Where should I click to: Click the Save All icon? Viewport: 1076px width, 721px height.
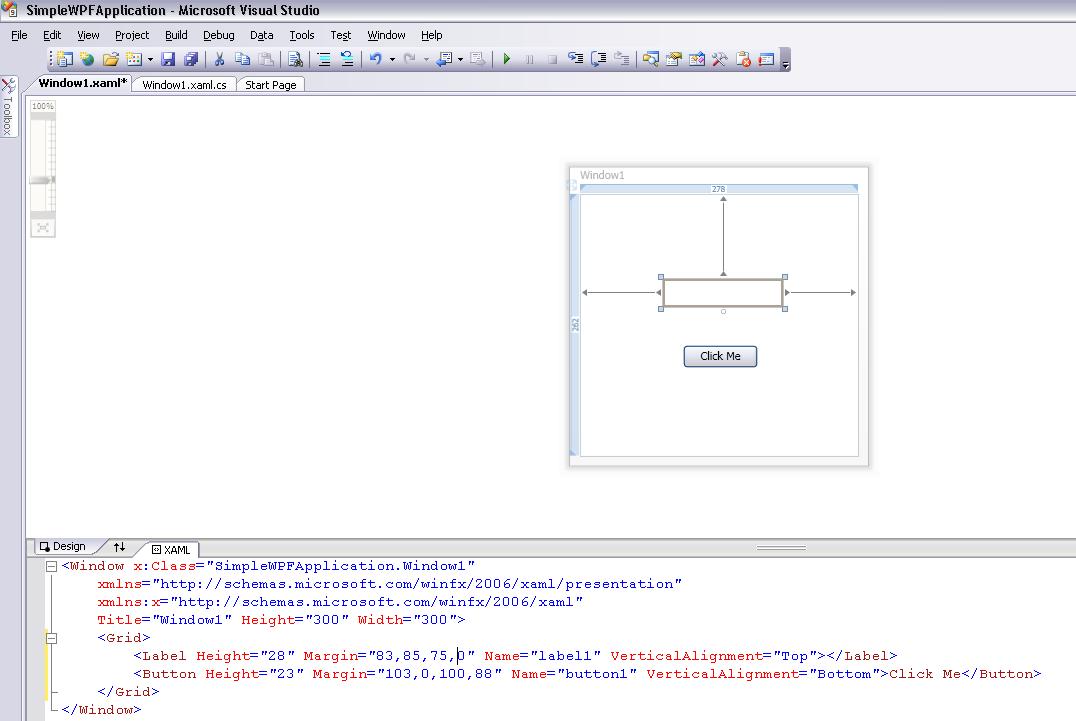190,59
